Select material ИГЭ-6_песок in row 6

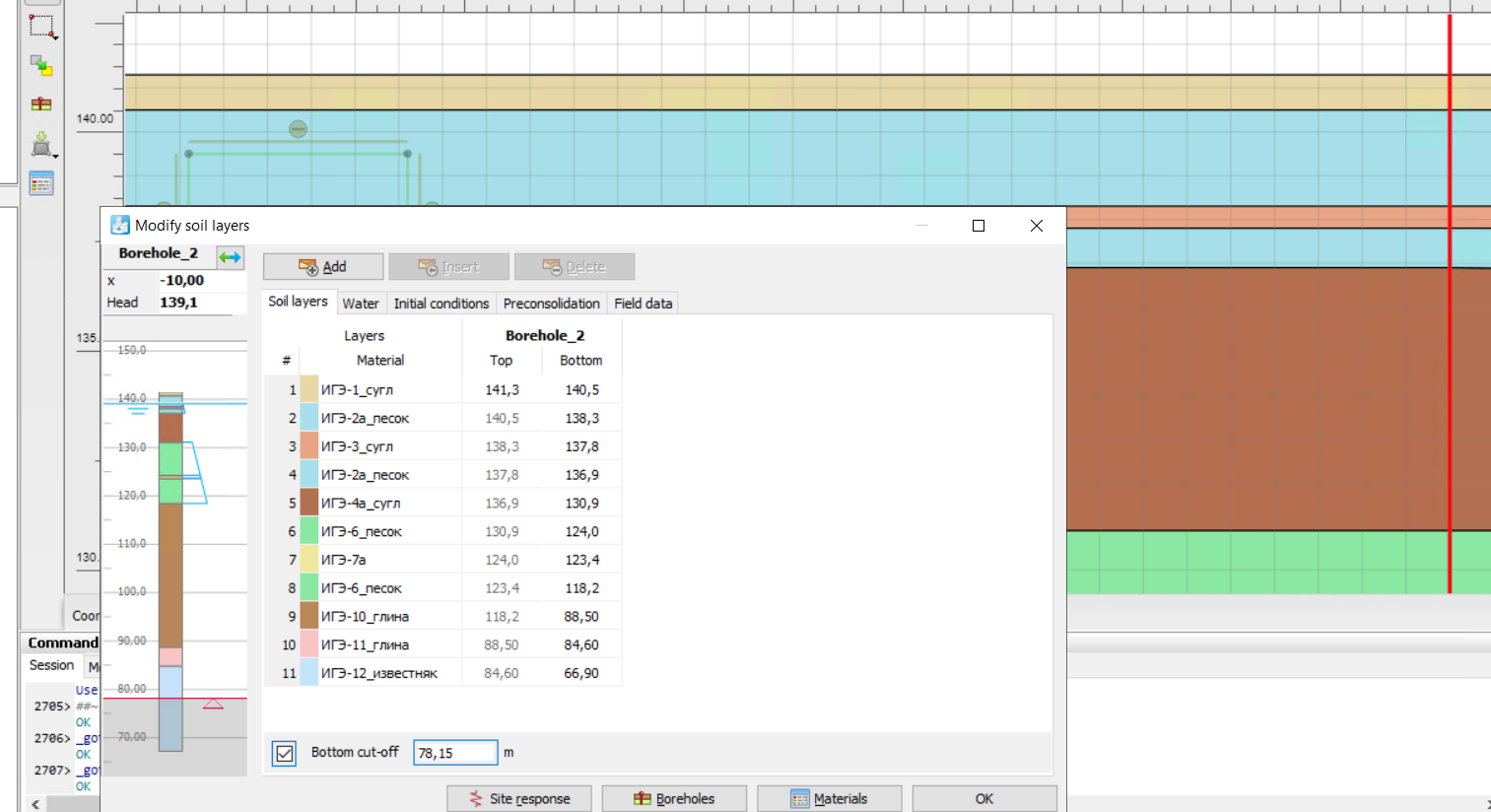(x=361, y=531)
